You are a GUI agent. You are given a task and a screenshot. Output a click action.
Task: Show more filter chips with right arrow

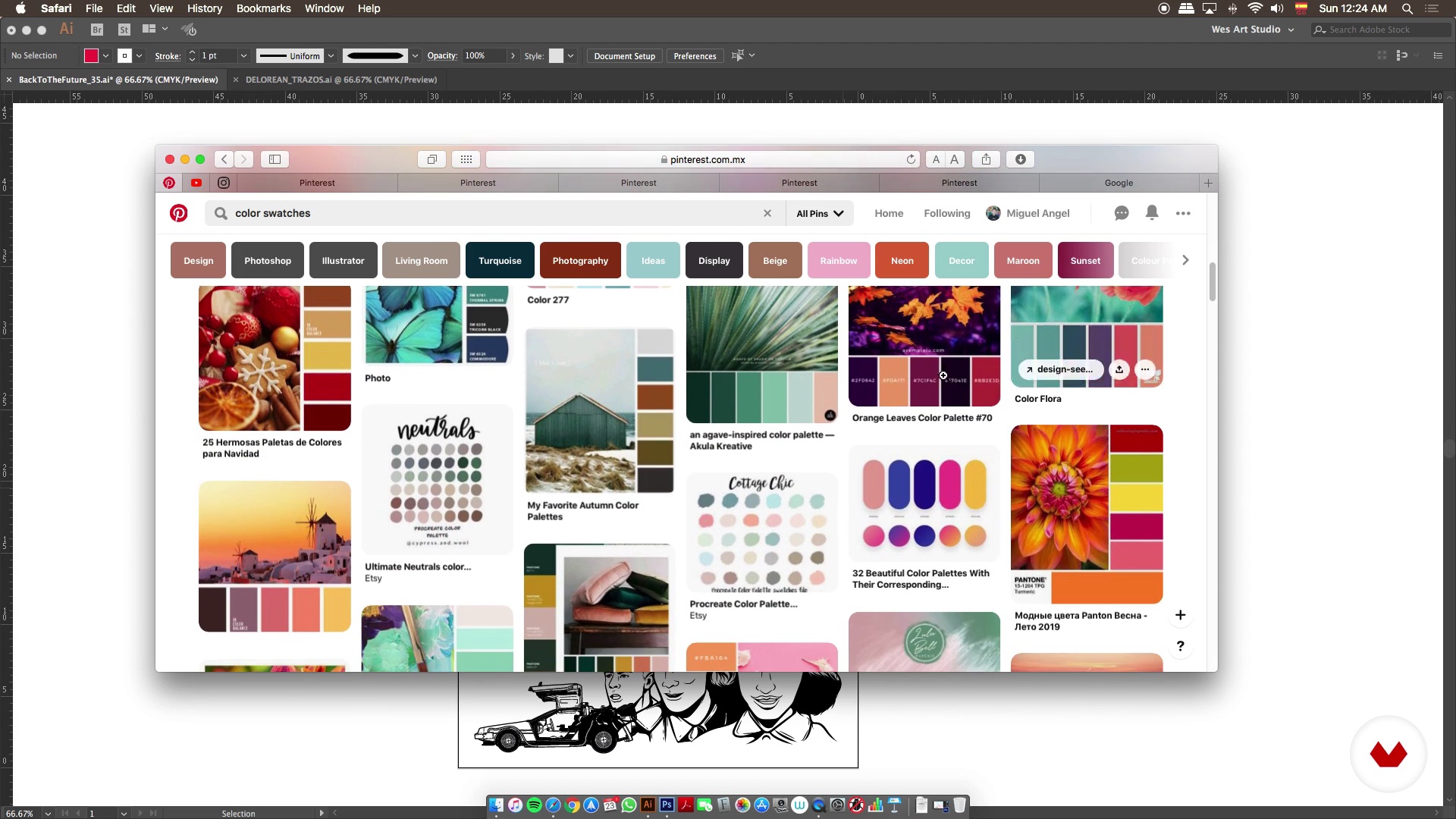point(1185,260)
